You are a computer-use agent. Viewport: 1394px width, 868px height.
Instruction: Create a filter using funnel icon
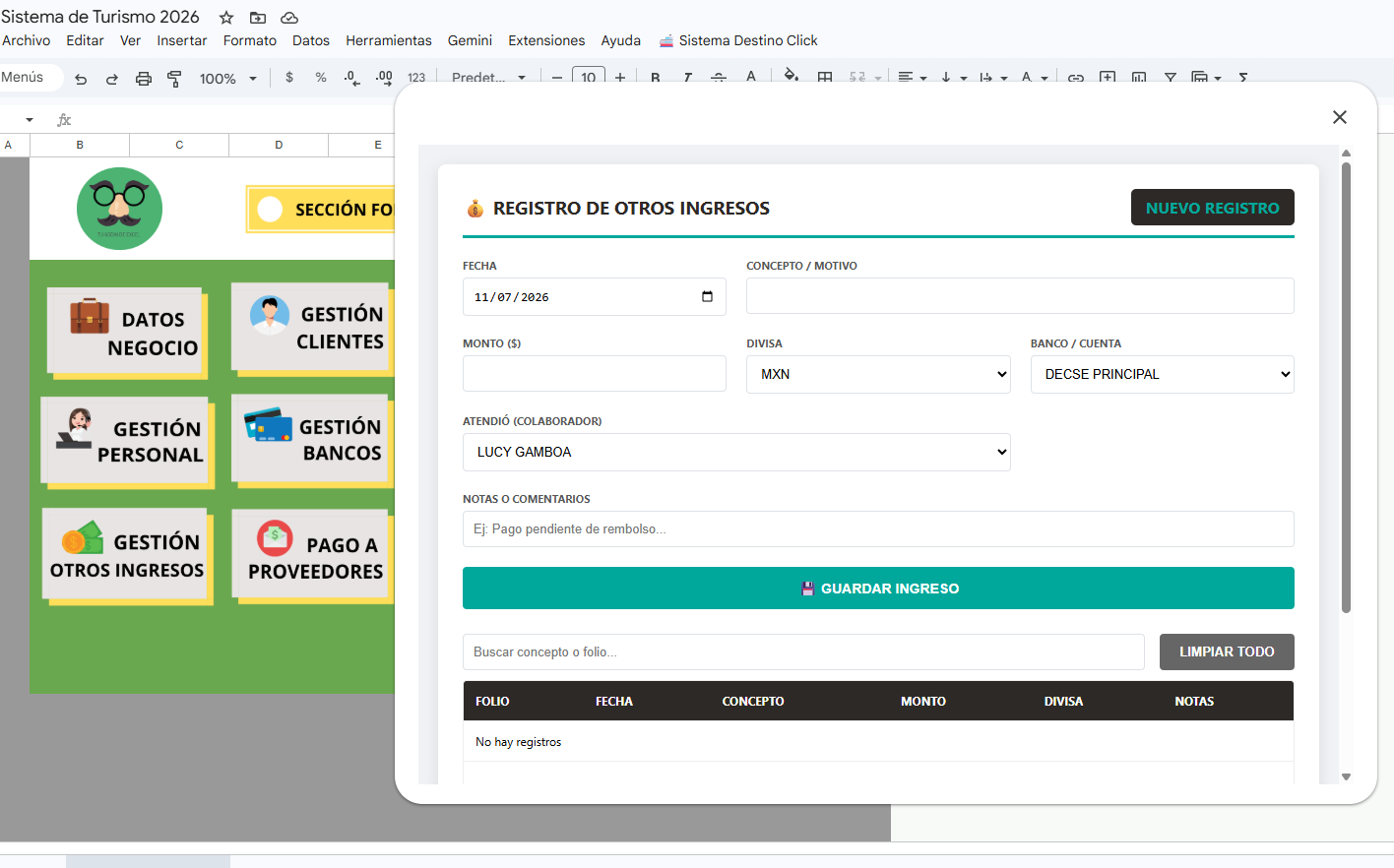pos(1171,78)
